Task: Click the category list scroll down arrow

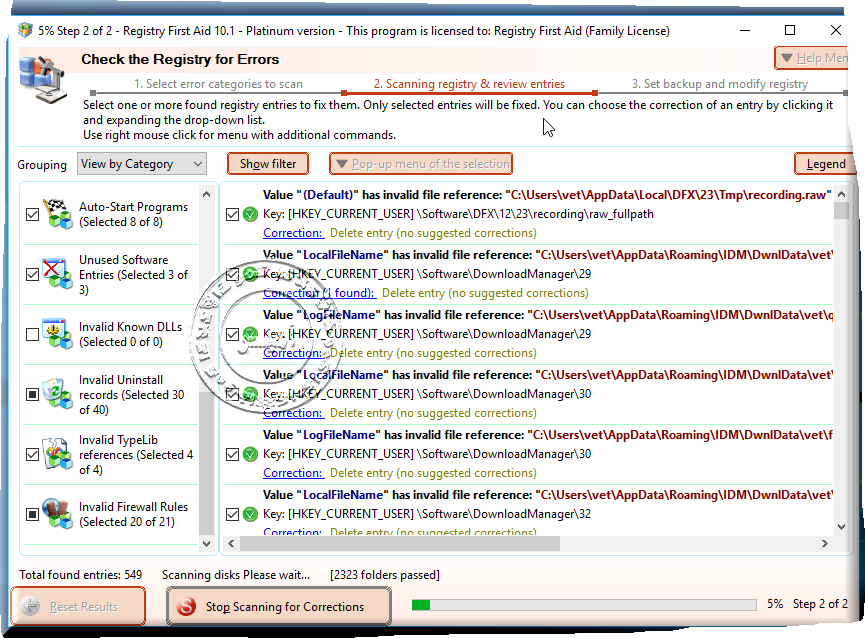Action: click(x=206, y=544)
